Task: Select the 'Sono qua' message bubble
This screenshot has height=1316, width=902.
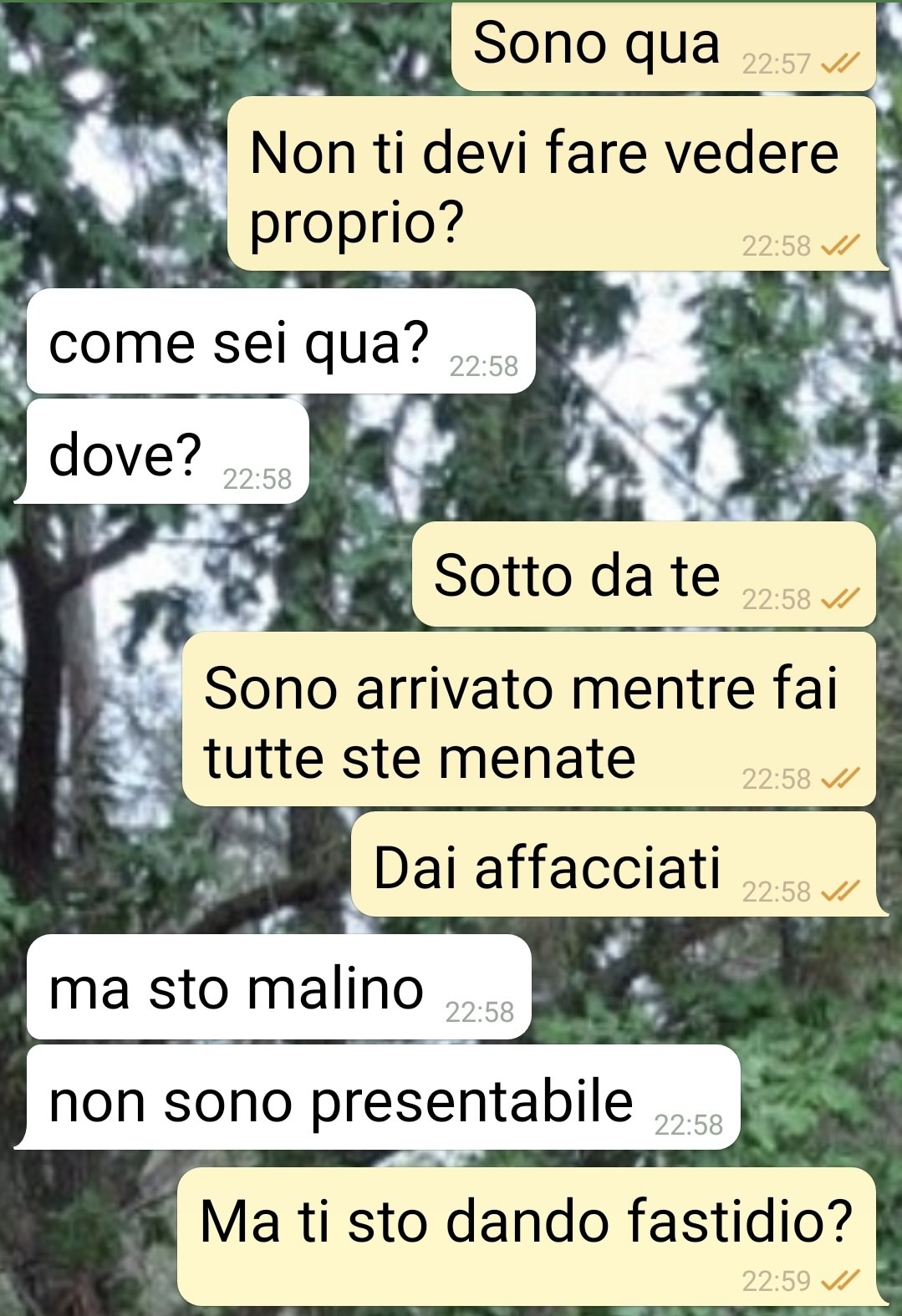Action: click(664, 46)
